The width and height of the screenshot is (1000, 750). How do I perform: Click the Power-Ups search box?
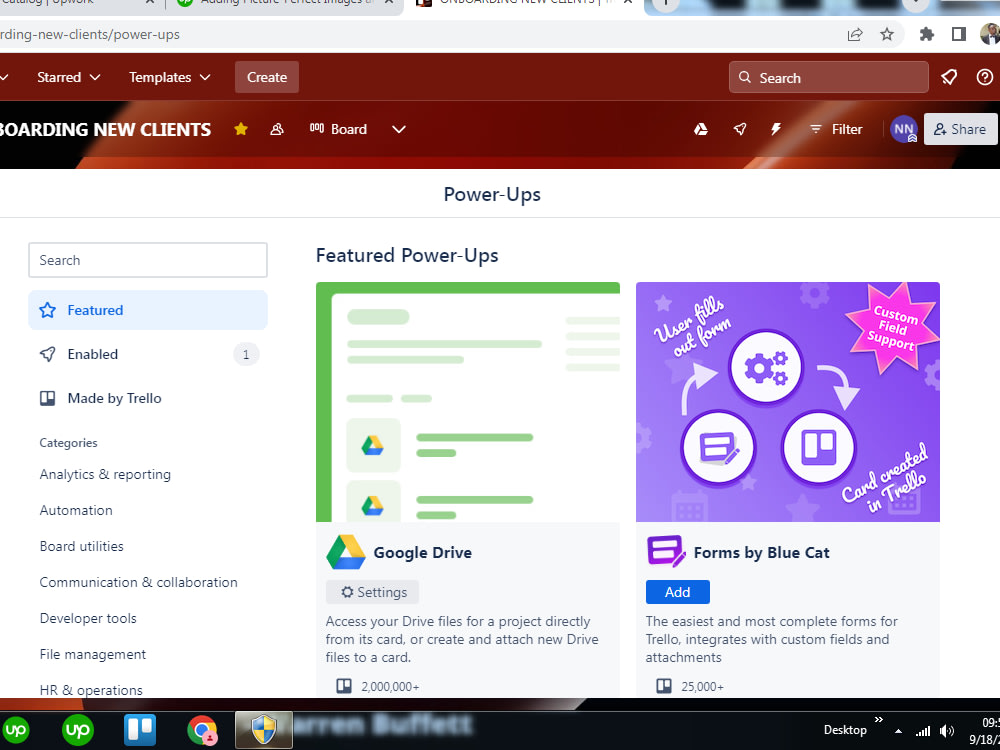148,260
